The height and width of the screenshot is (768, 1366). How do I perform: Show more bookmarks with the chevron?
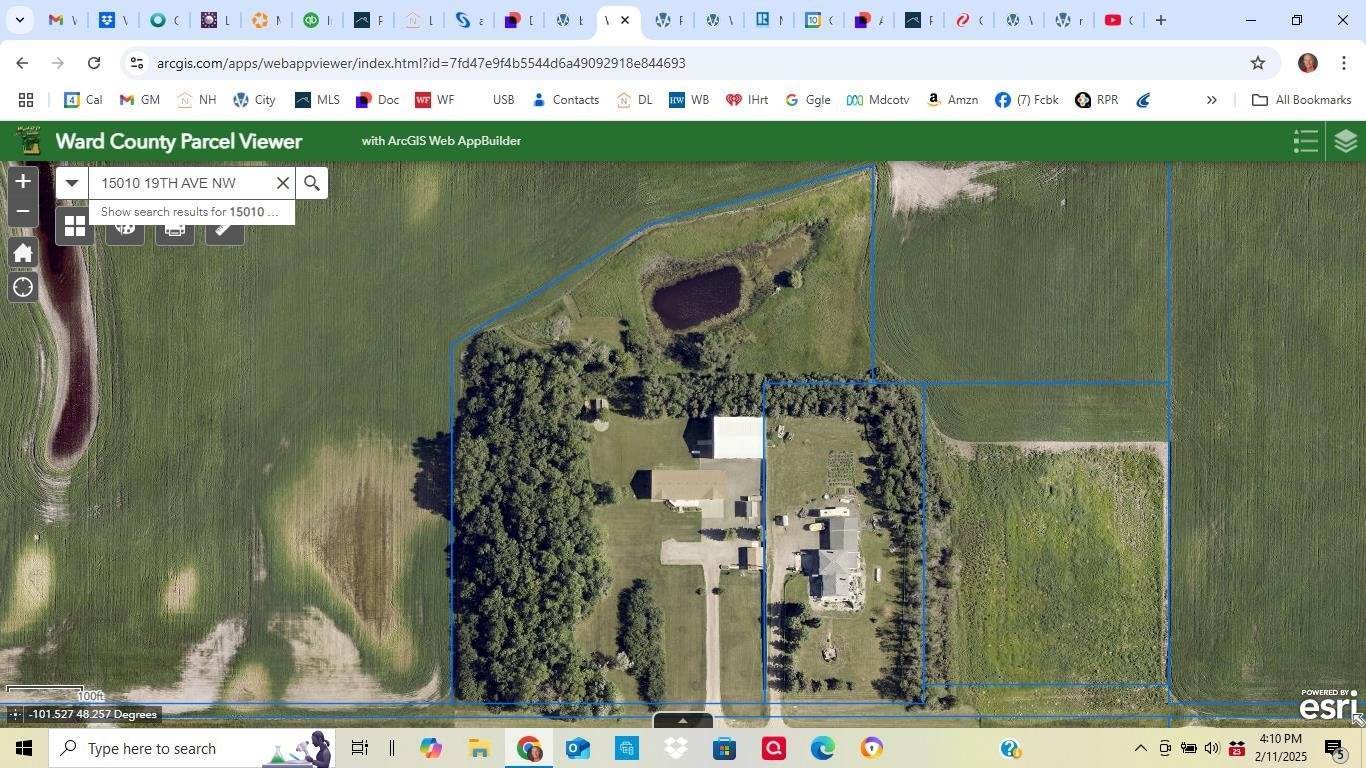pyautogui.click(x=1211, y=100)
